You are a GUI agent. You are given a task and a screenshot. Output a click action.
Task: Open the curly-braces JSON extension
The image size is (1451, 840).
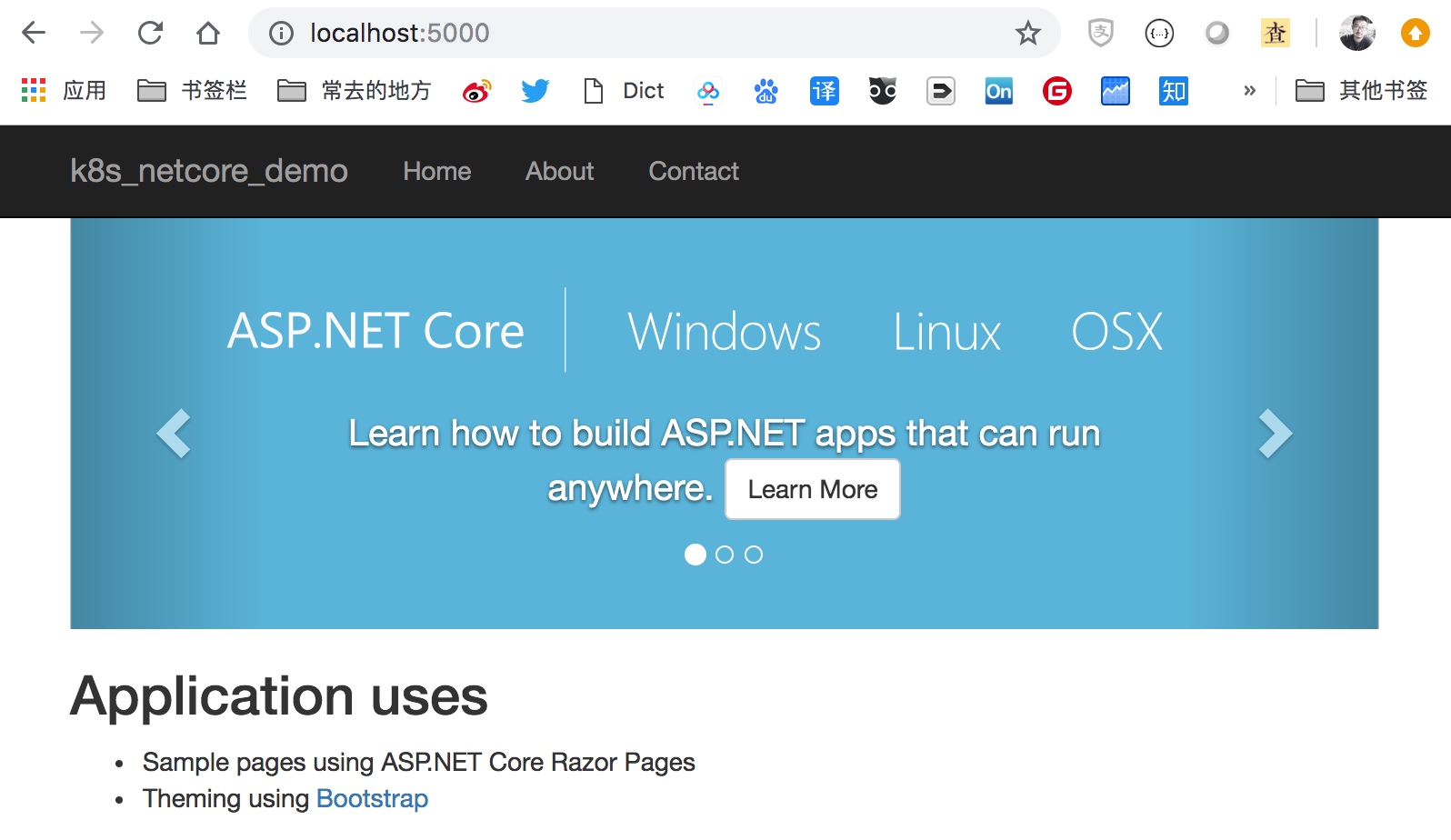1159,34
